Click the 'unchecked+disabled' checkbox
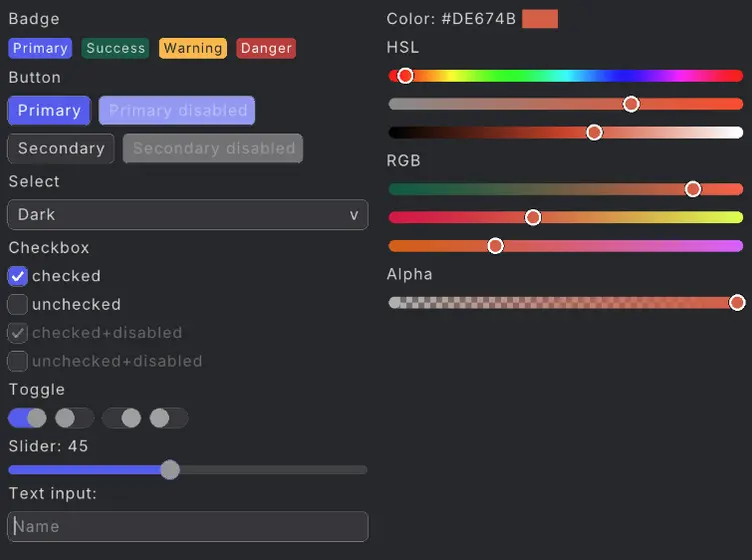Image resolution: width=752 pixels, height=560 pixels. (x=18, y=361)
